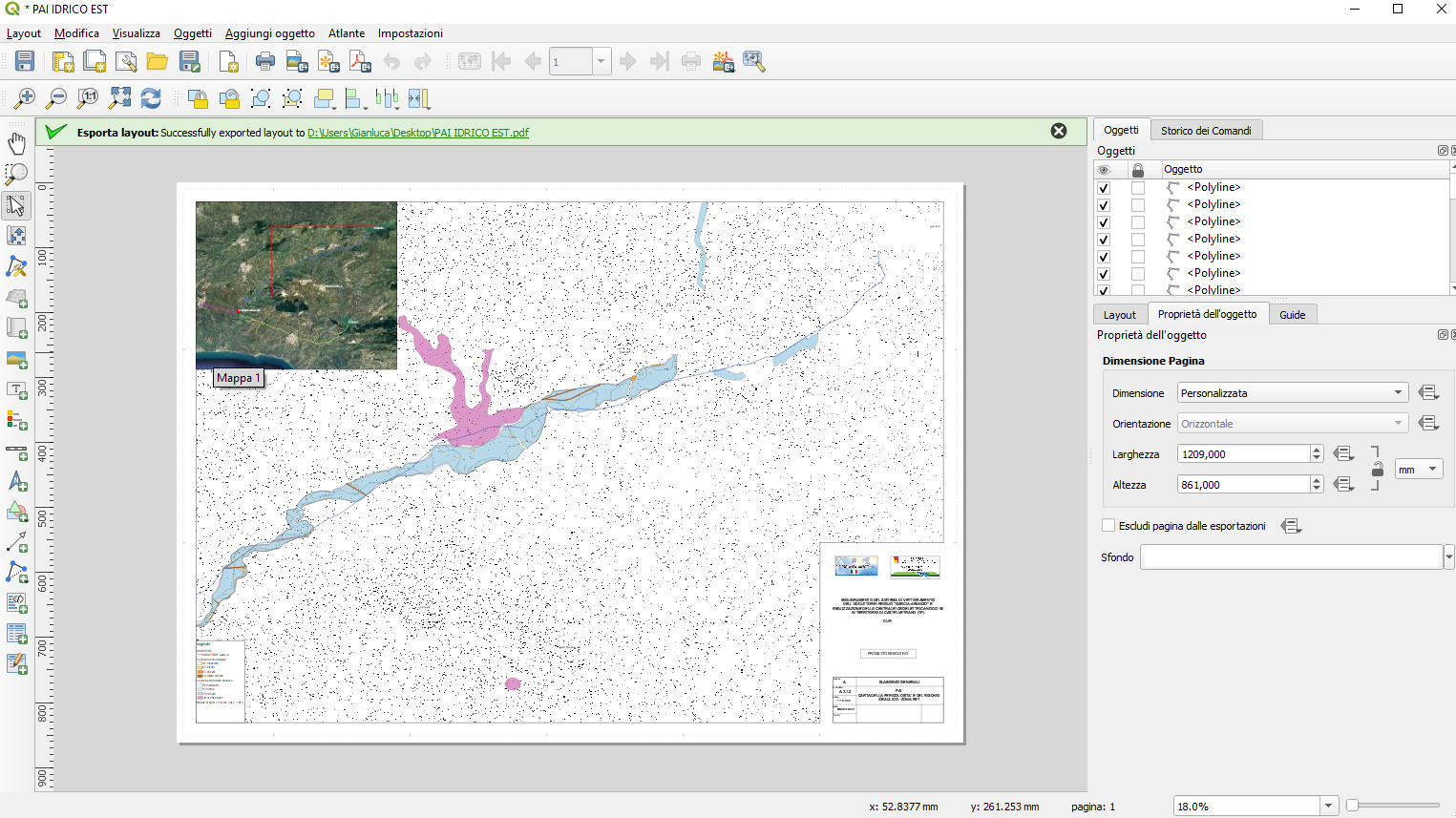The image size is (1456, 818).
Task: Lock the selected items
Action: coord(199,98)
